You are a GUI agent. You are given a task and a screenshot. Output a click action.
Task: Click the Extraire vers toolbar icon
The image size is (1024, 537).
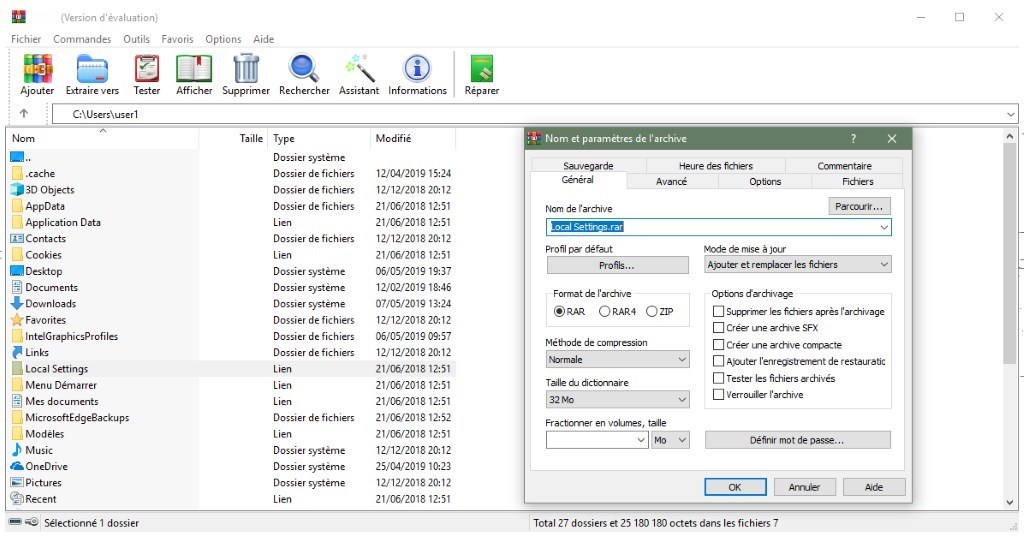(x=92, y=70)
